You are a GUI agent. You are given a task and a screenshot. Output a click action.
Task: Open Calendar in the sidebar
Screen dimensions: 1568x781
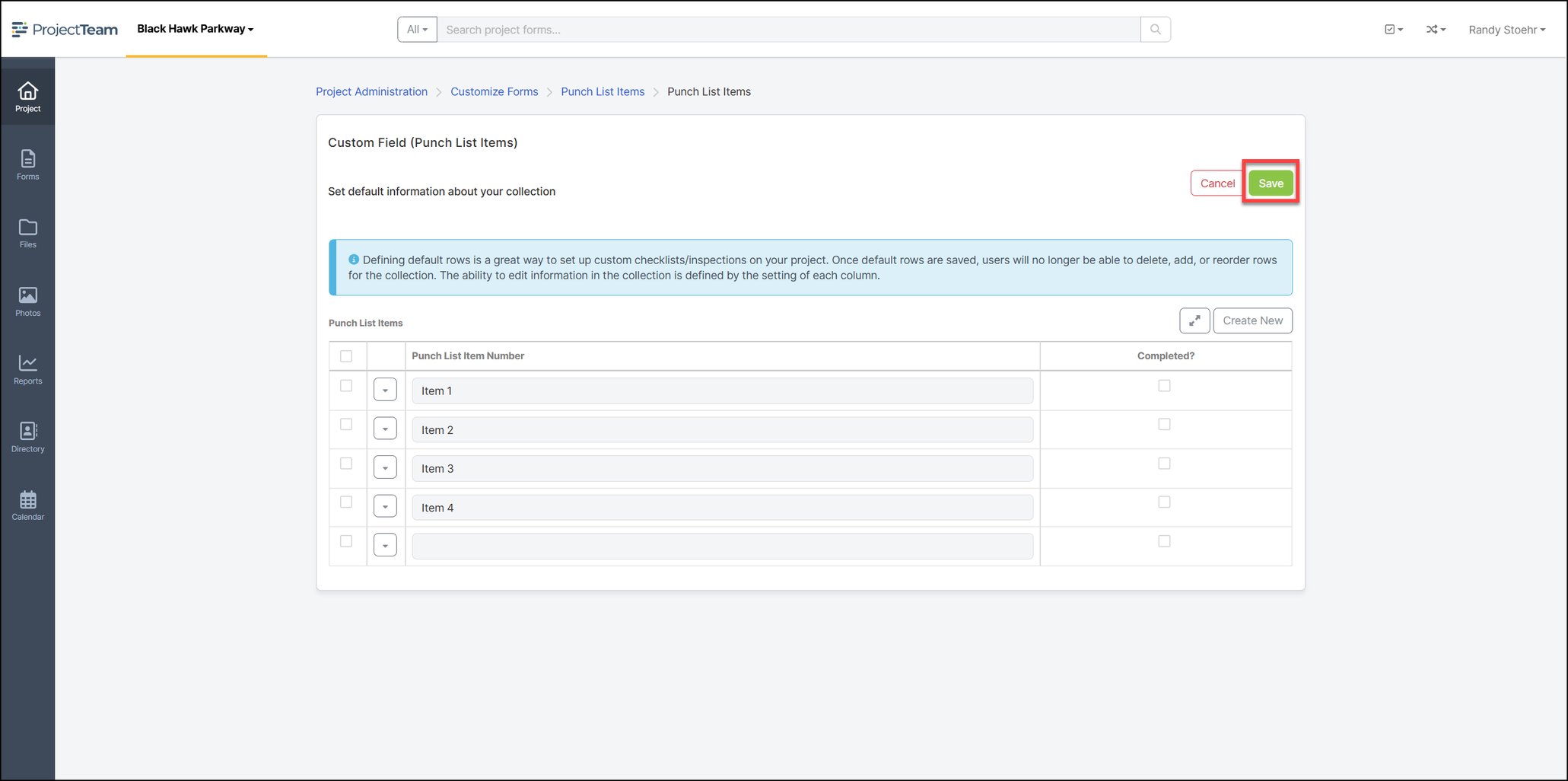27,505
